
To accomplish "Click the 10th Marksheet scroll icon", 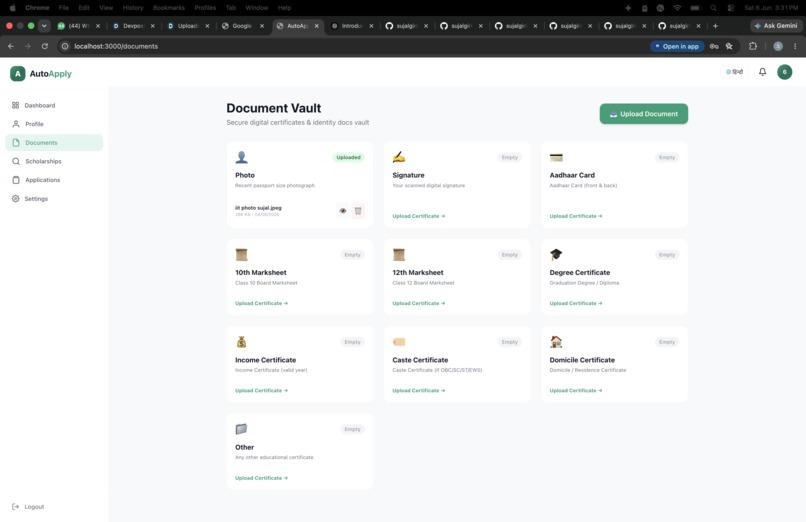I will click(242, 255).
